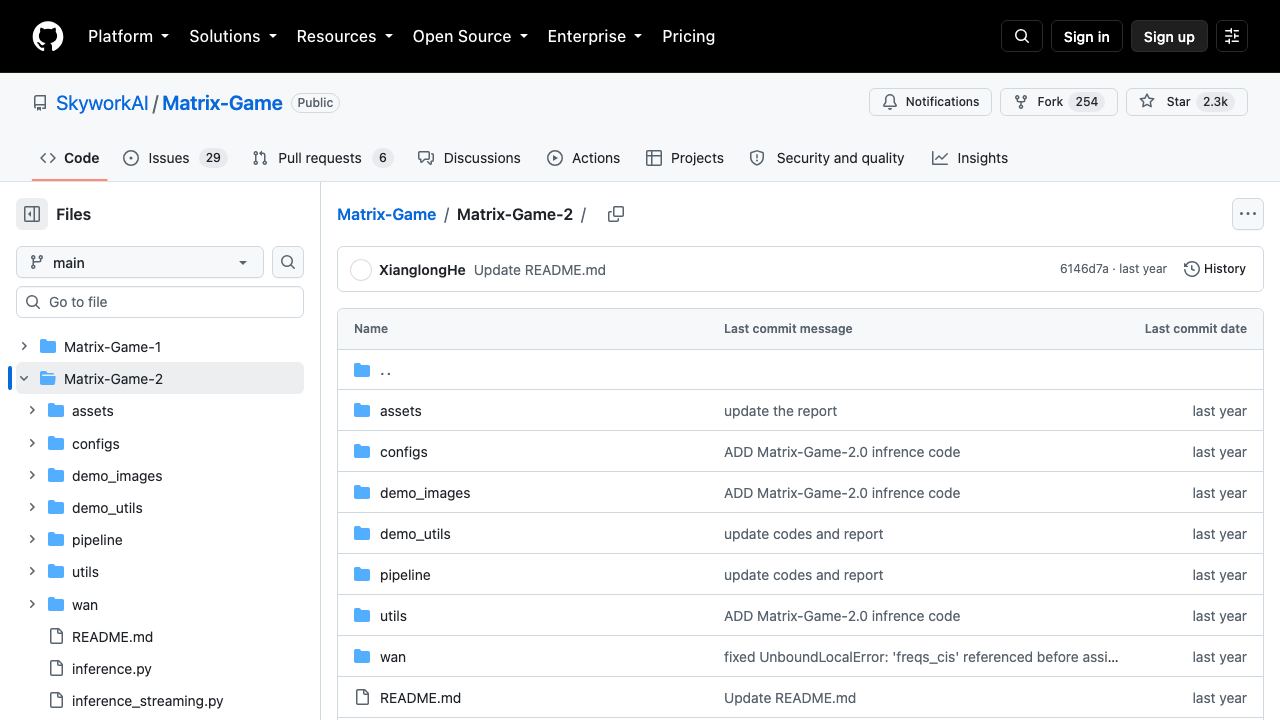Click the folder icon of the assets table row
The image size is (1280, 720).
point(362,411)
